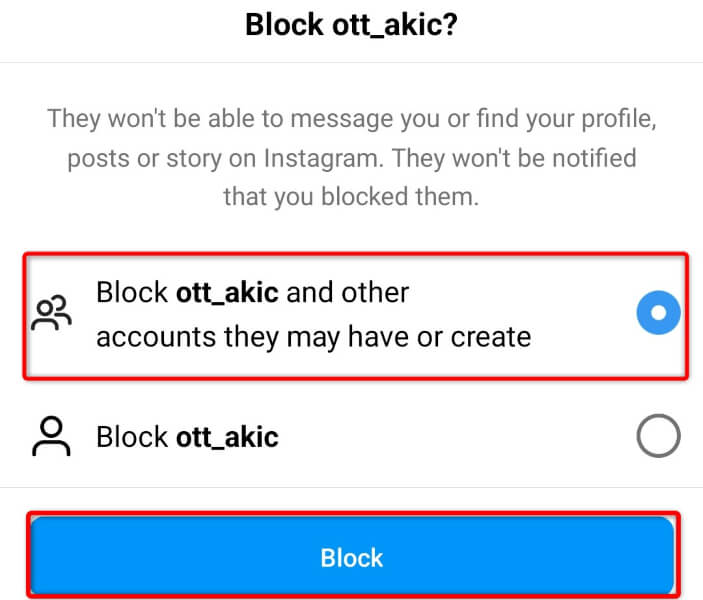This screenshot has width=703, height=600.
Task: Click the bold ott_akic username in the second option
Action: coord(225,437)
